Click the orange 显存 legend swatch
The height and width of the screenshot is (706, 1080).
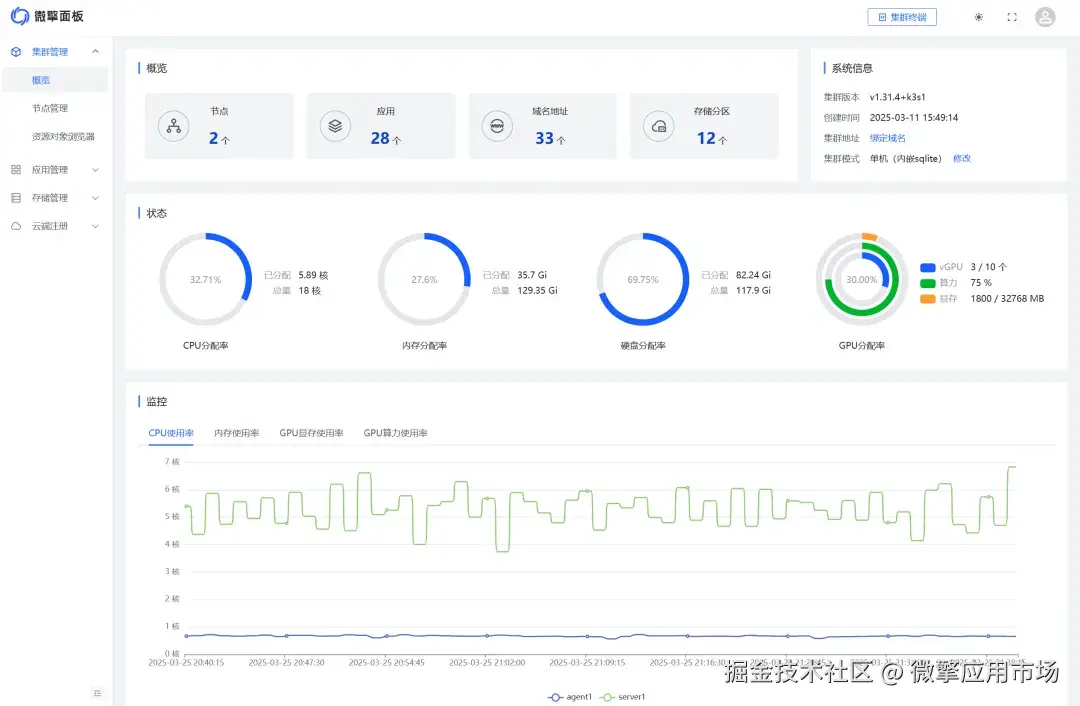coord(928,299)
